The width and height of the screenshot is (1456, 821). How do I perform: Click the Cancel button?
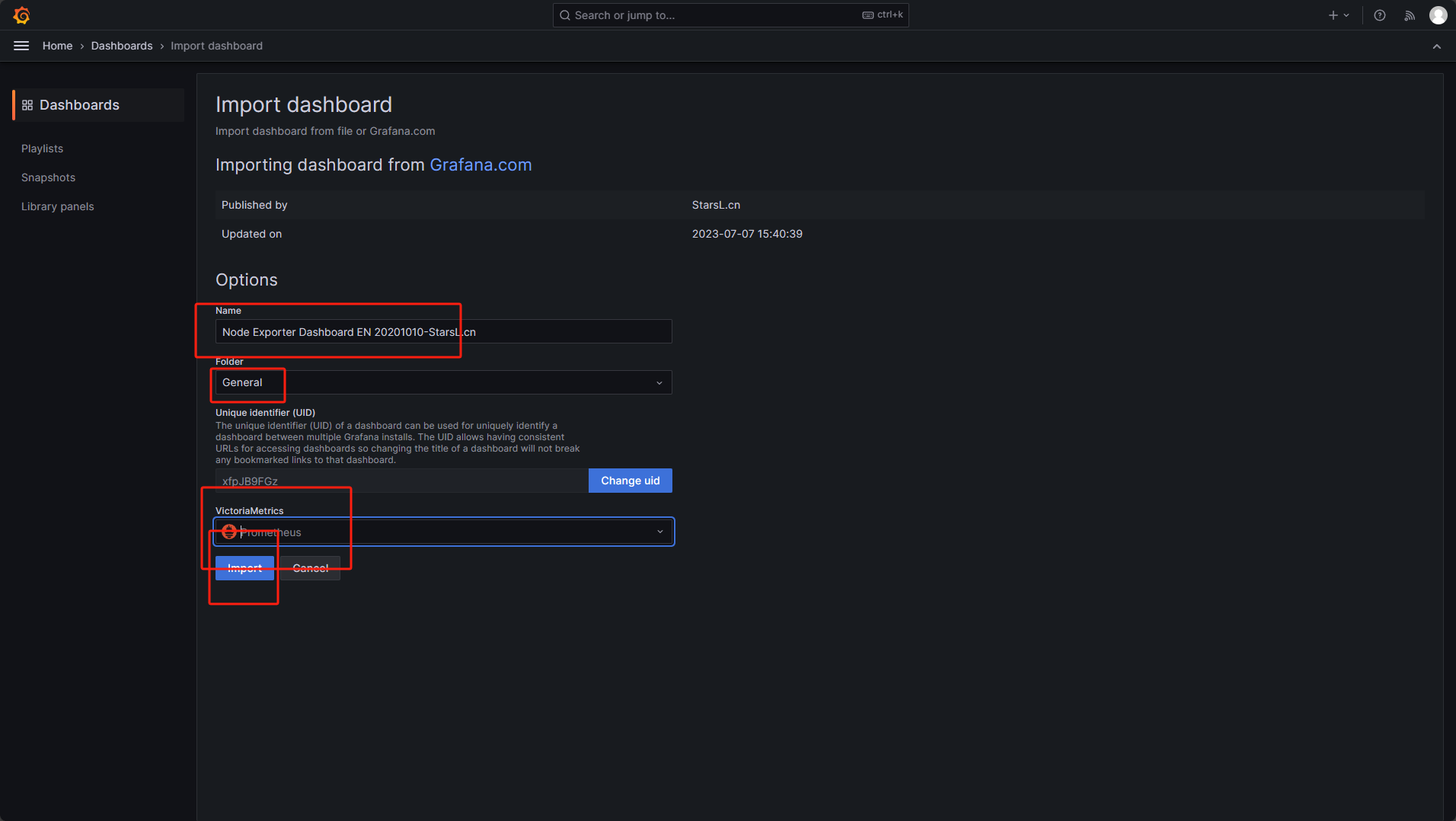[311, 568]
